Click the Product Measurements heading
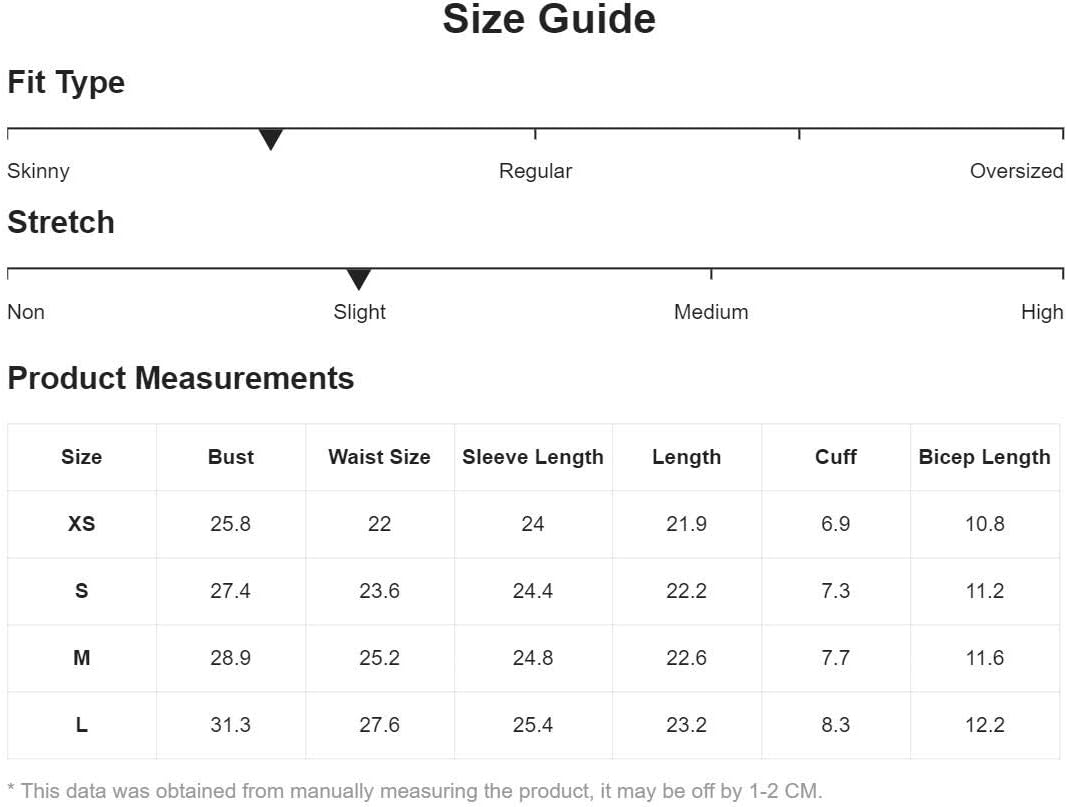 [x=180, y=378]
